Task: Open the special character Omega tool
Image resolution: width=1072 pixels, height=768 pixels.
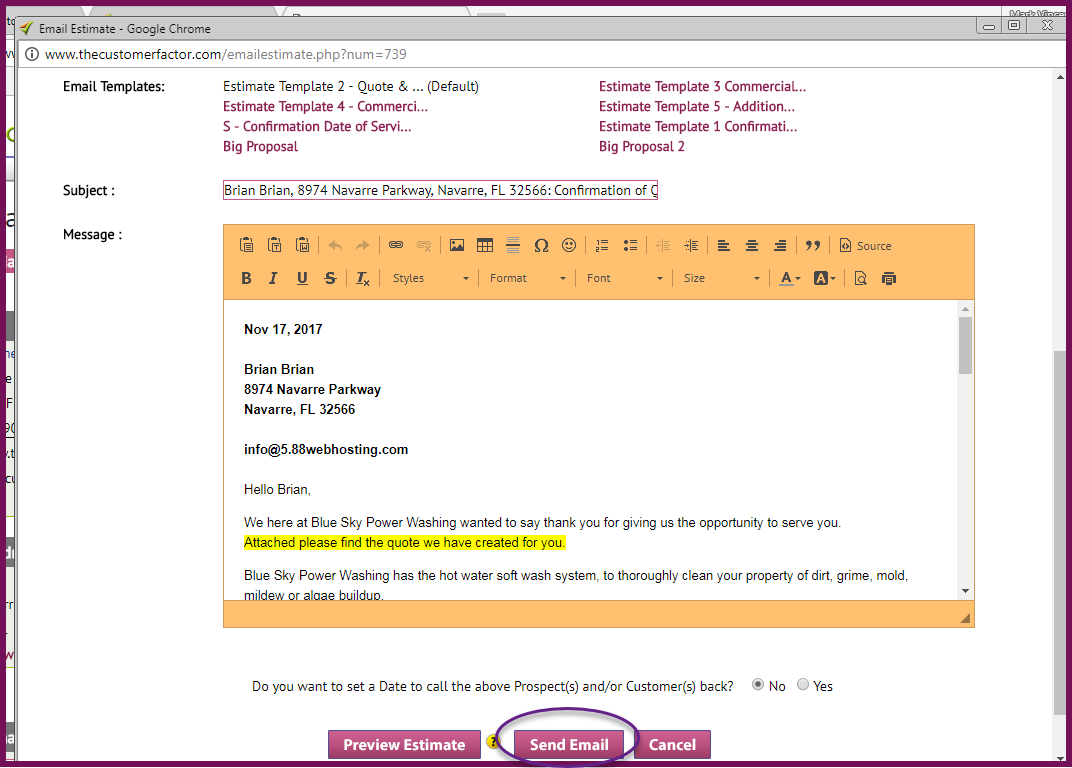Action: click(541, 245)
